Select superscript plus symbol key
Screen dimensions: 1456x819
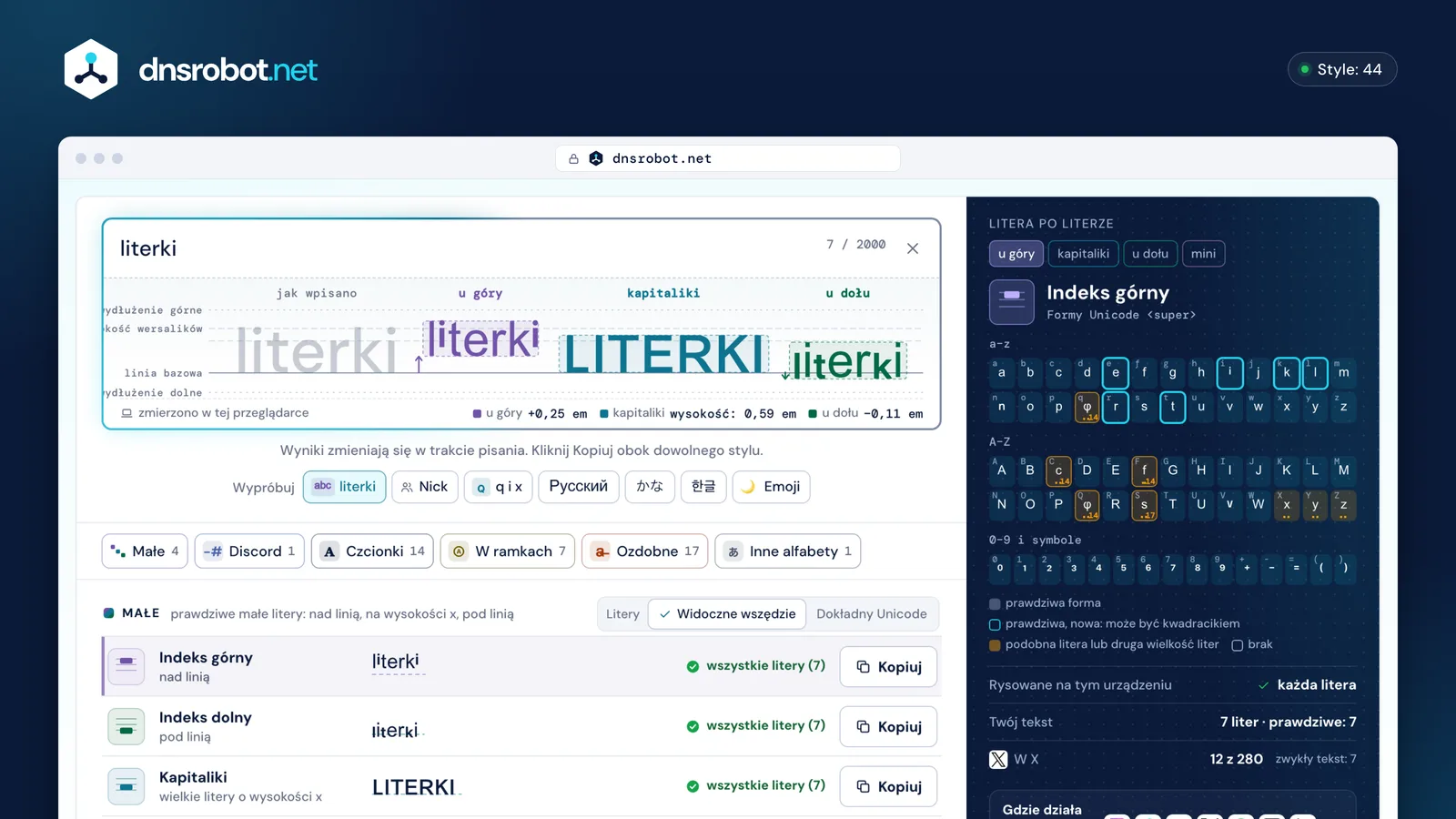[x=1247, y=568]
